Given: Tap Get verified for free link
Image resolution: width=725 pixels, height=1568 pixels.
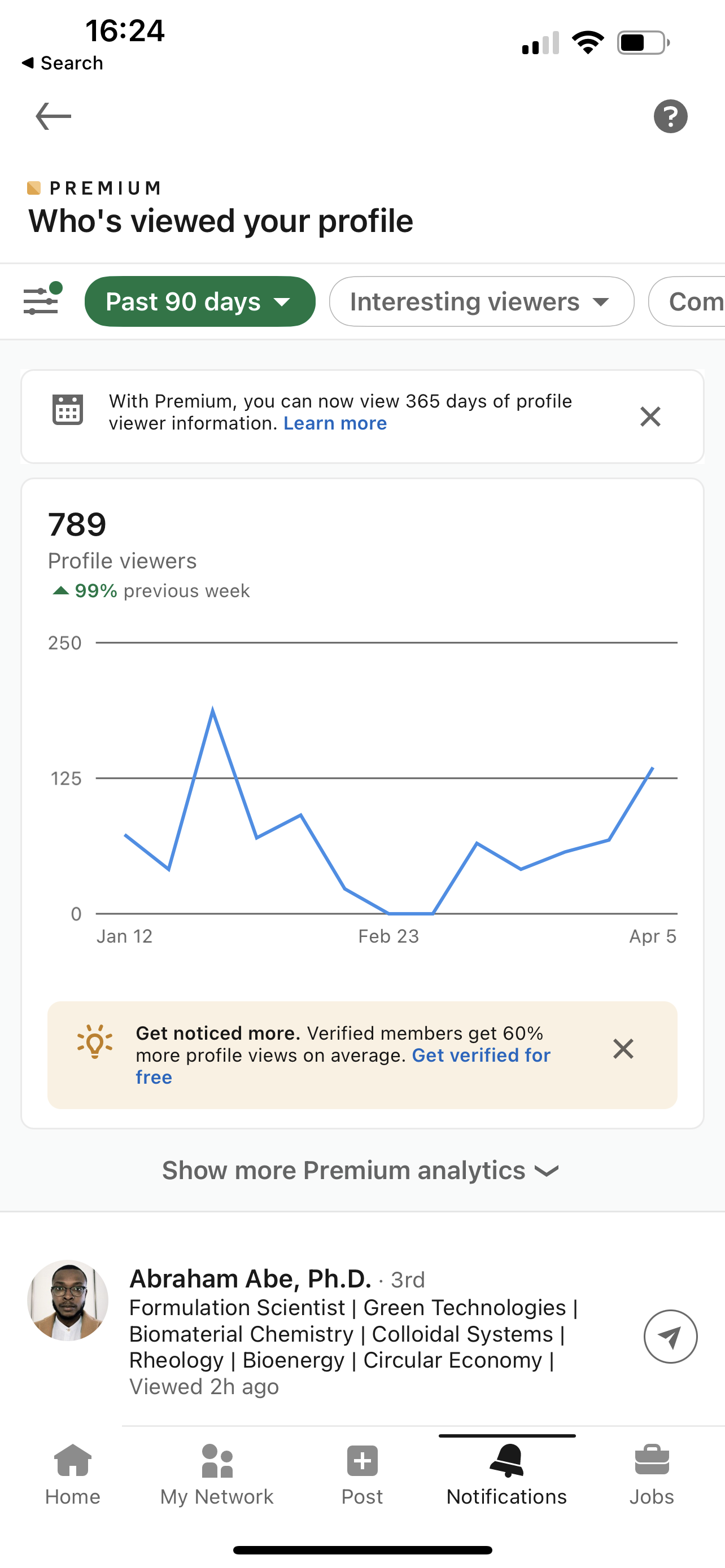Looking at the screenshot, I should (481, 1055).
